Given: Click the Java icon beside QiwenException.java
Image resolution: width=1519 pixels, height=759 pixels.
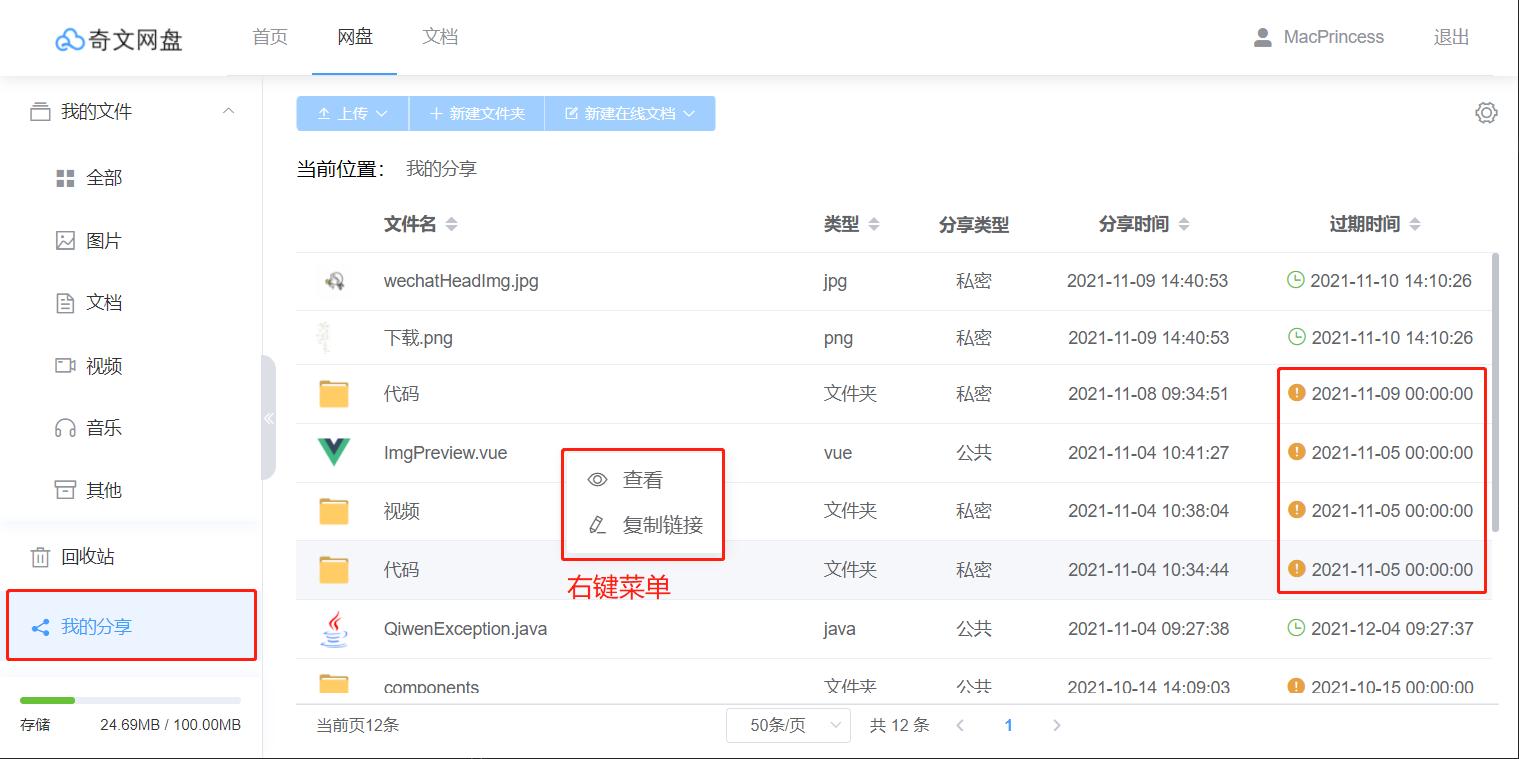Looking at the screenshot, I should pos(334,628).
